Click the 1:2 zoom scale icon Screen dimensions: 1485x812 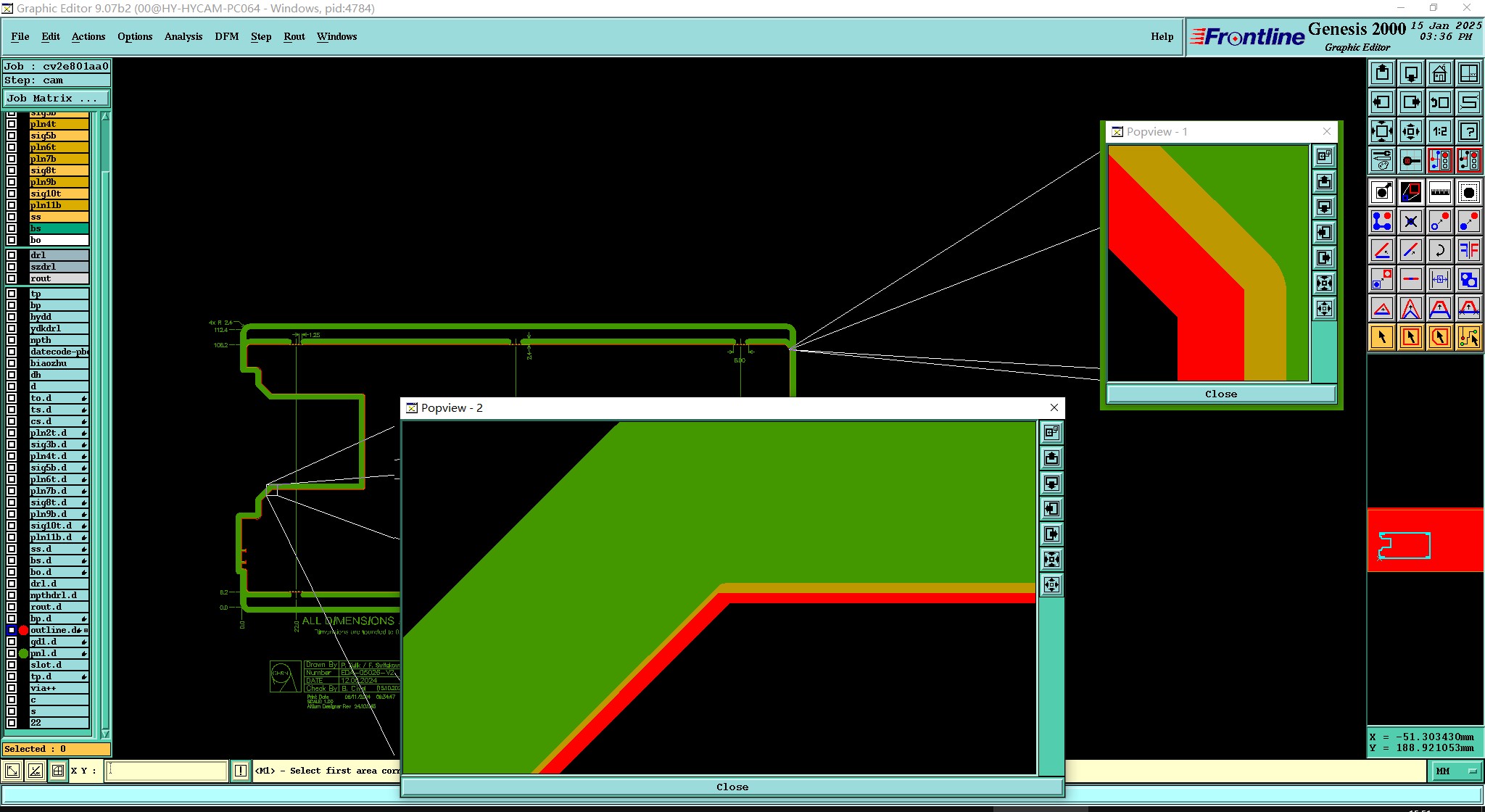point(1439,131)
